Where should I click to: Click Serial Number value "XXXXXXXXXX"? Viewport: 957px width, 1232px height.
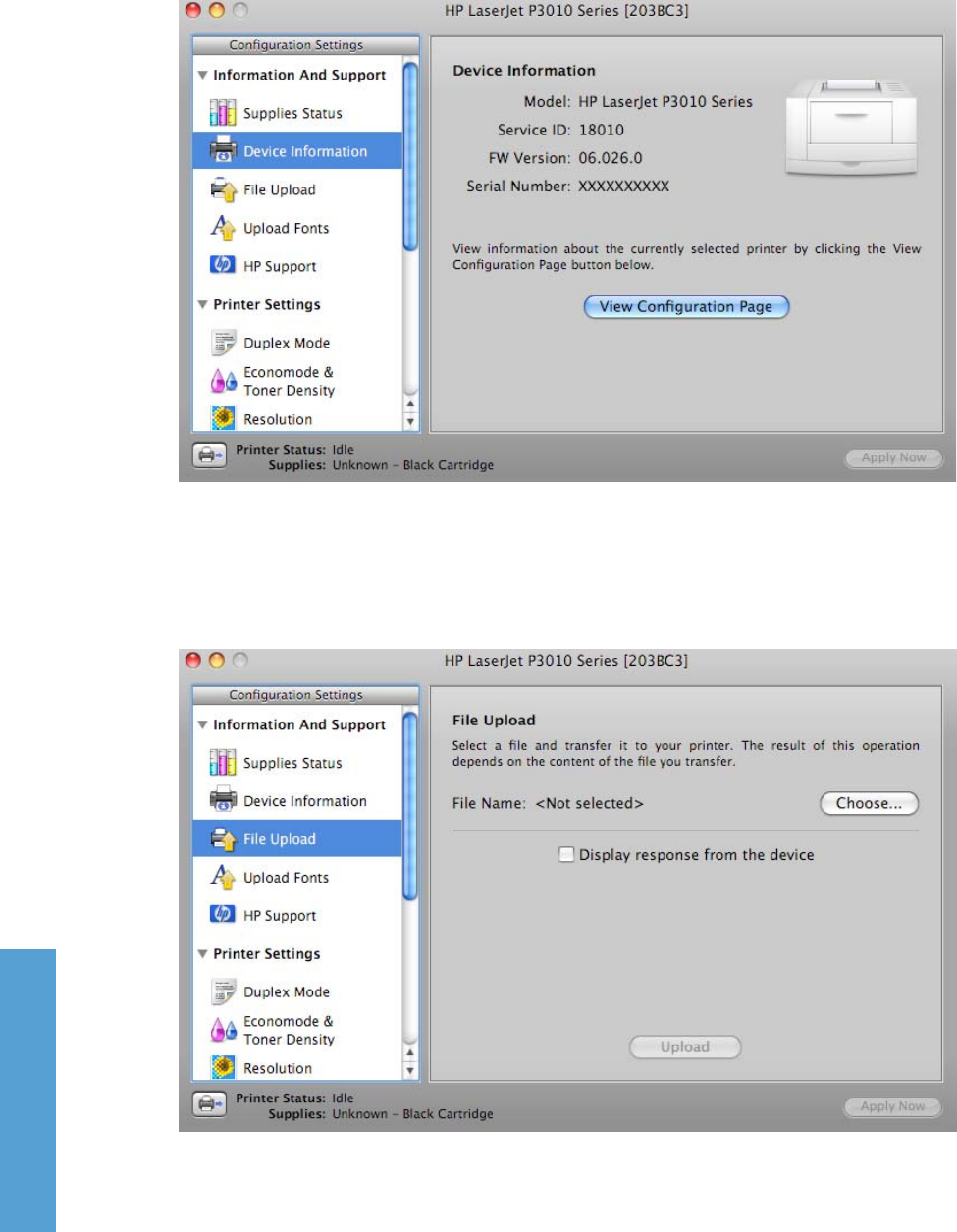pyautogui.click(x=623, y=187)
